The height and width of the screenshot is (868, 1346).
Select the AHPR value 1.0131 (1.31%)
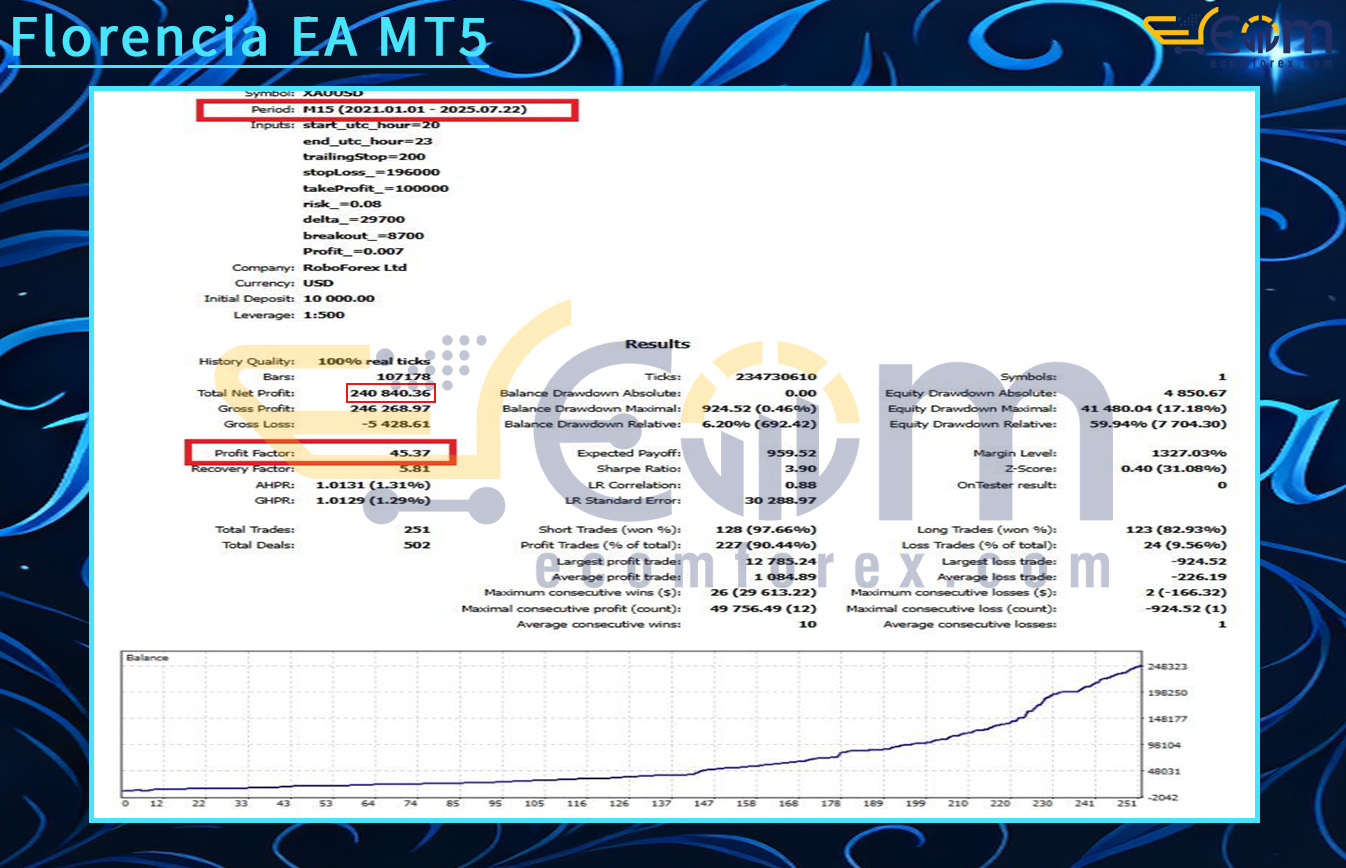click(x=373, y=485)
